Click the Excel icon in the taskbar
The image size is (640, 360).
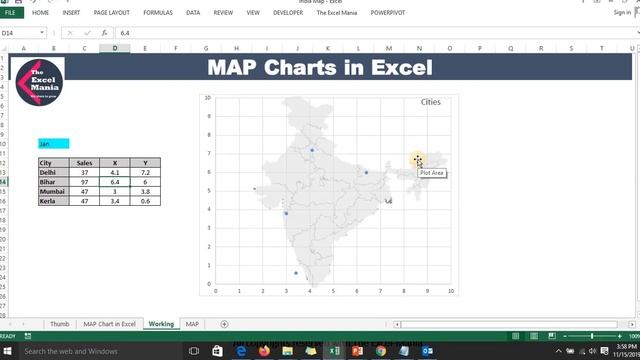click(334, 351)
